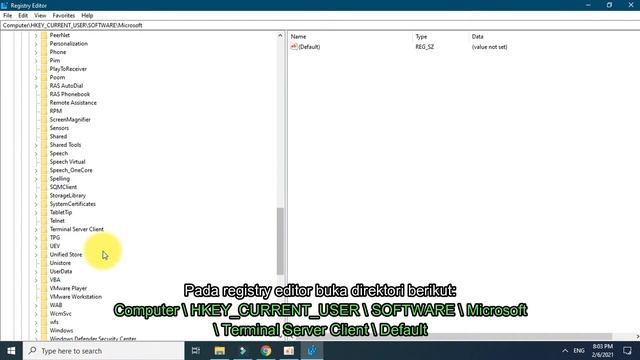Image resolution: width=640 pixels, height=360 pixels.
Task: Click the WcmSvc folder icon
Action: click(44, 313)
